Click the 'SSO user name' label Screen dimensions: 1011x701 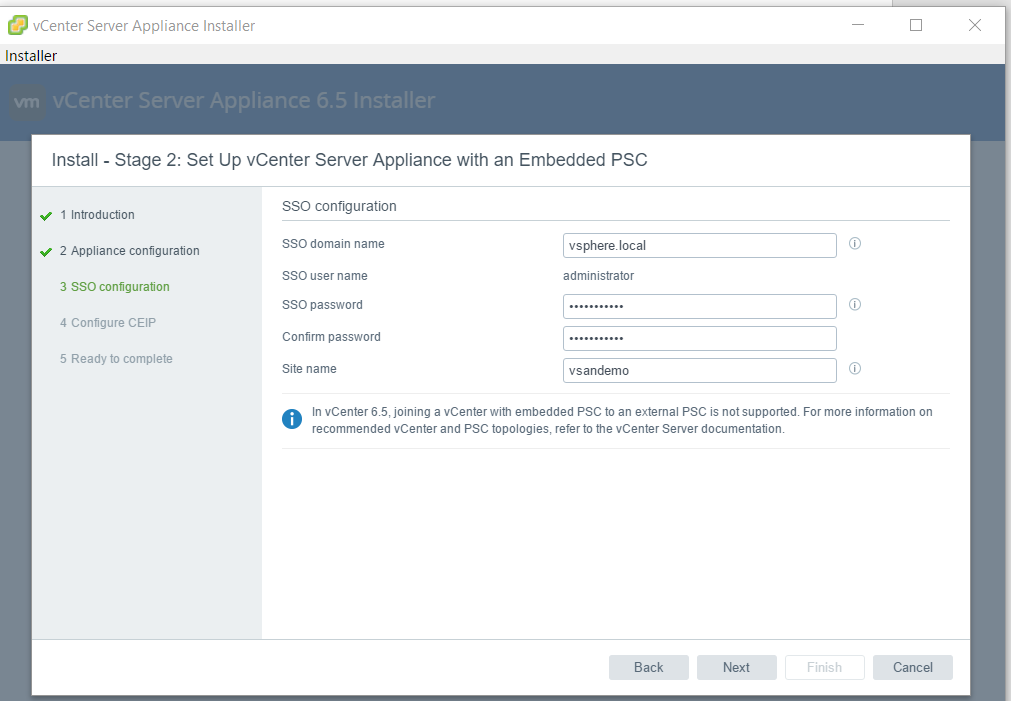[x=325, y=276]
